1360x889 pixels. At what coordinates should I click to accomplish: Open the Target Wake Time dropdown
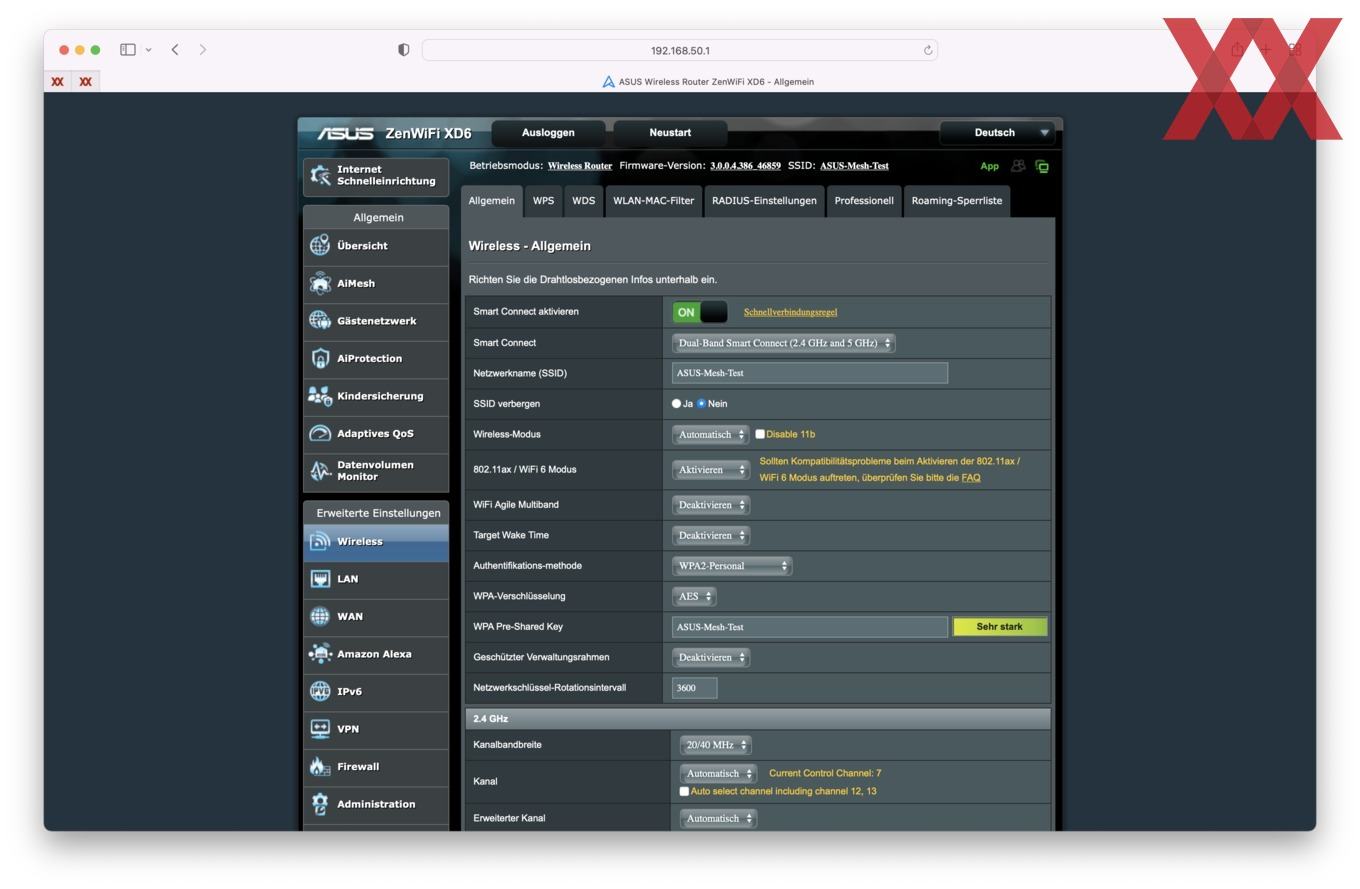tap(710, 536)
